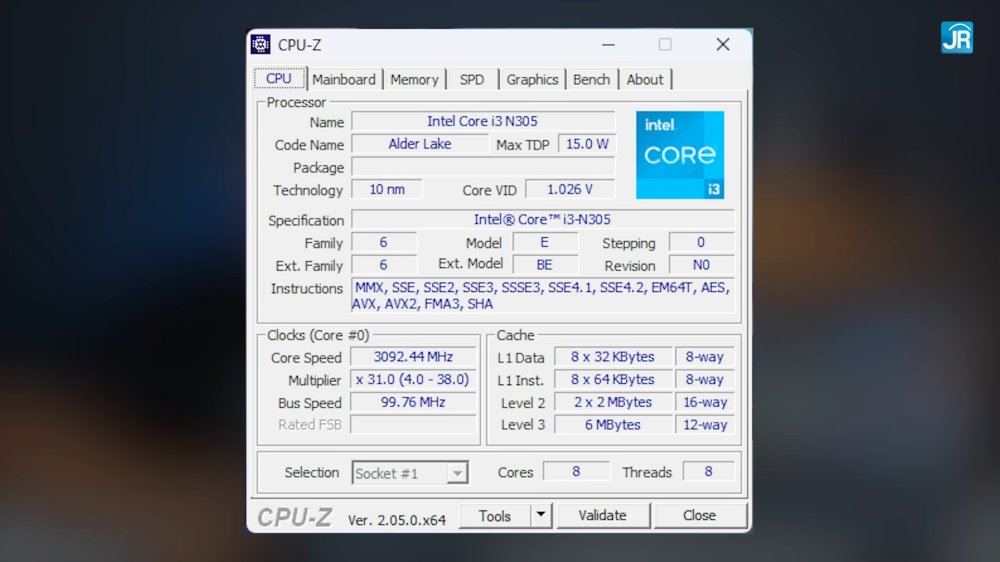Image resolution: width=1000 pixels, height=562 pixels.
Task: Click the Level 2 value 2 x 2 MBytes
Action: click(613, 402)
